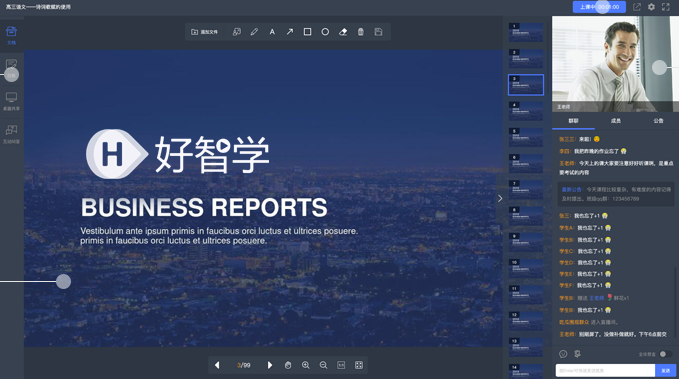
Task: Toggle the mute-all (全体禁言) switch
Action: point(665,354)
